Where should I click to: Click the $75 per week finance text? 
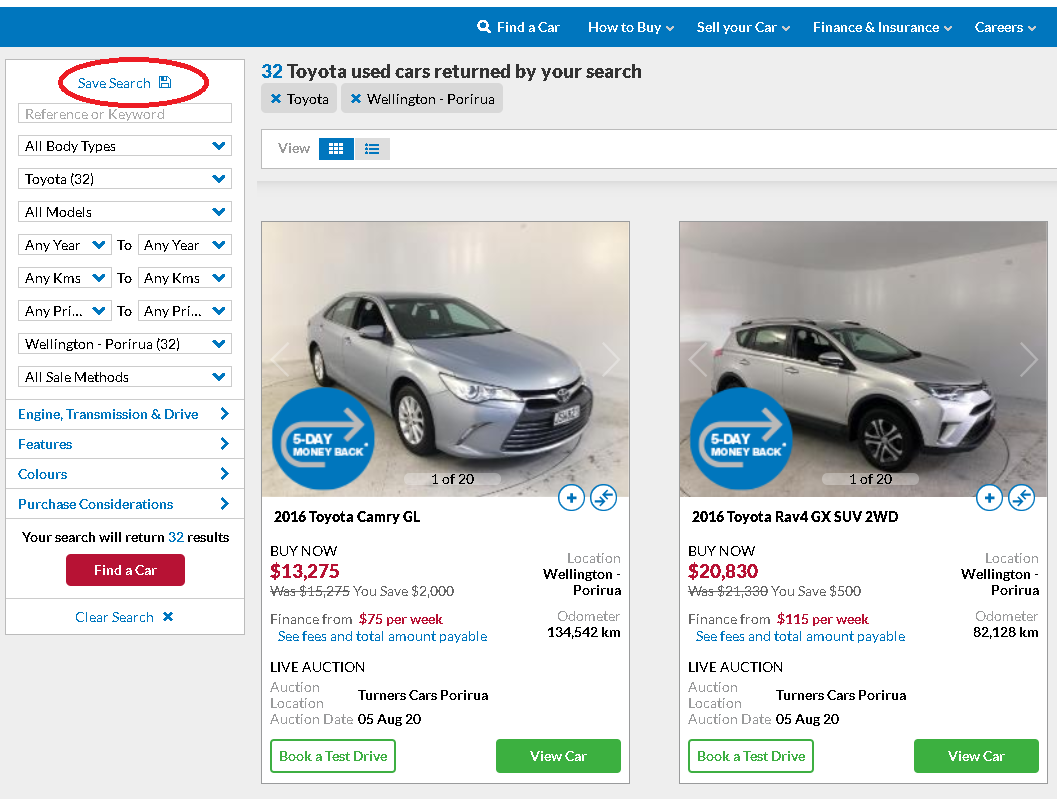400,619
